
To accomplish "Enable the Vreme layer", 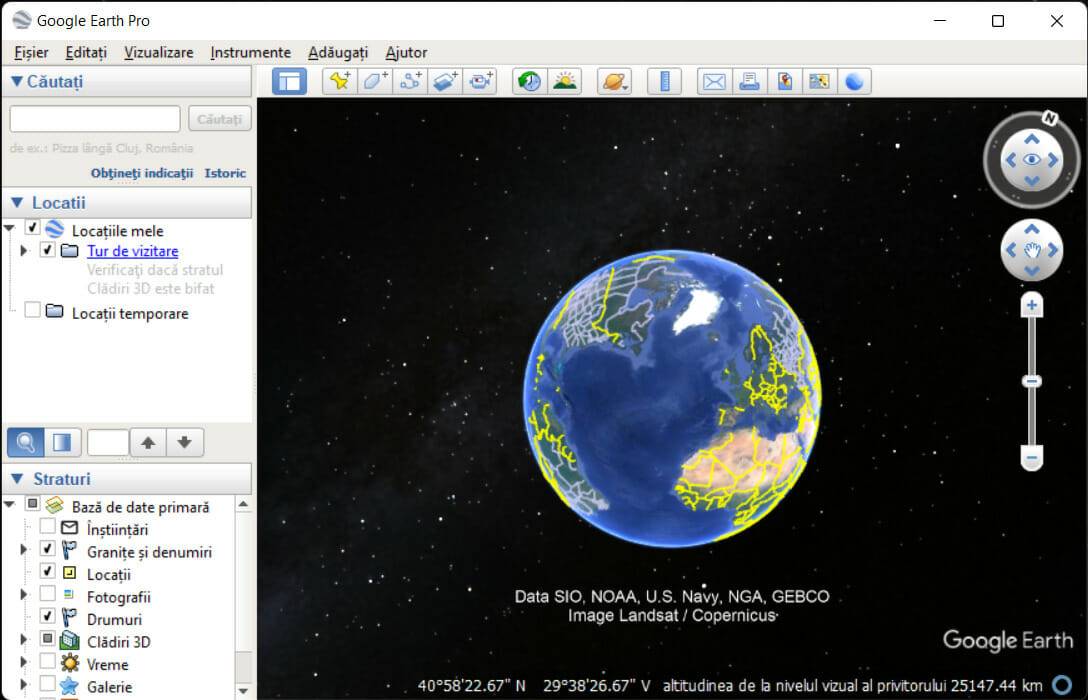I will pos(47,663).
